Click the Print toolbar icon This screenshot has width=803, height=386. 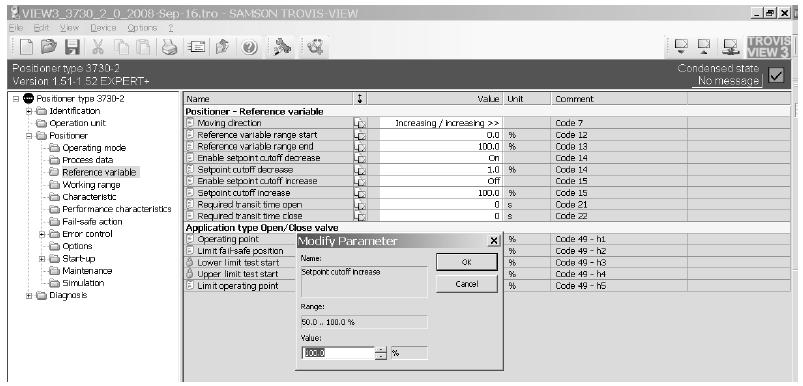170,47
